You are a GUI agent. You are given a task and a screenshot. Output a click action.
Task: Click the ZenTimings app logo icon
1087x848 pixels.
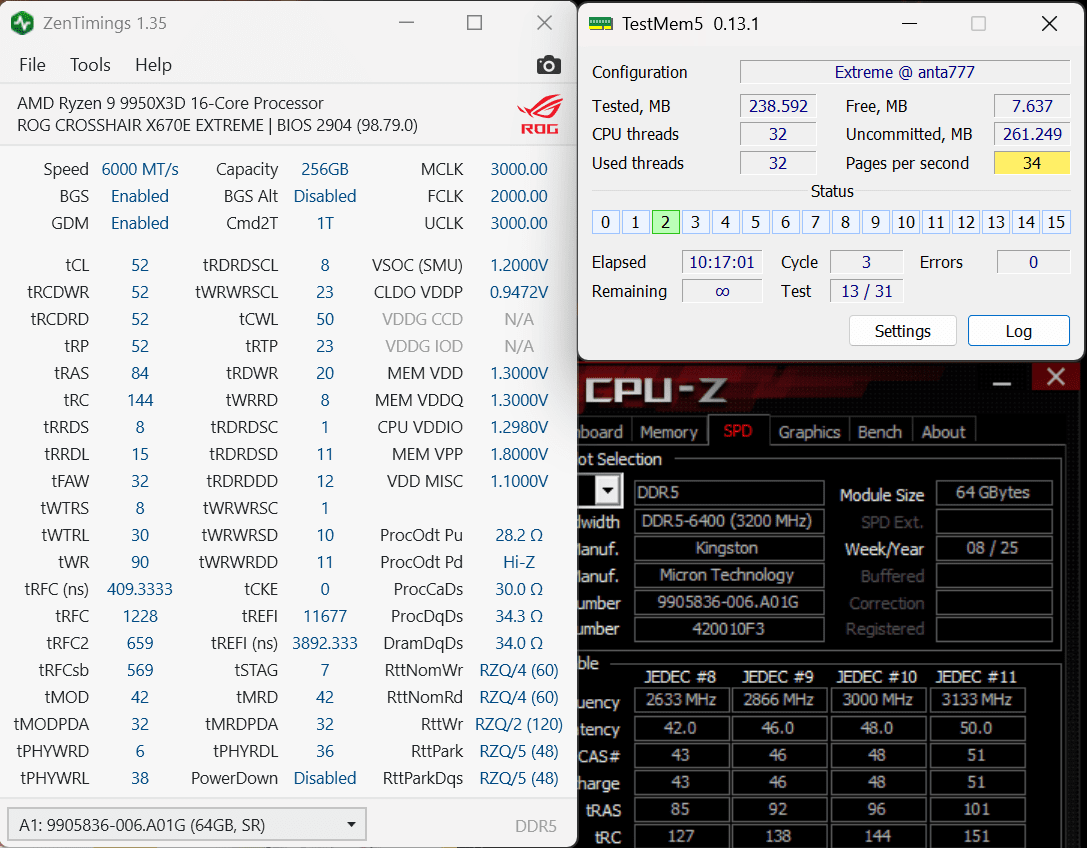22,24
